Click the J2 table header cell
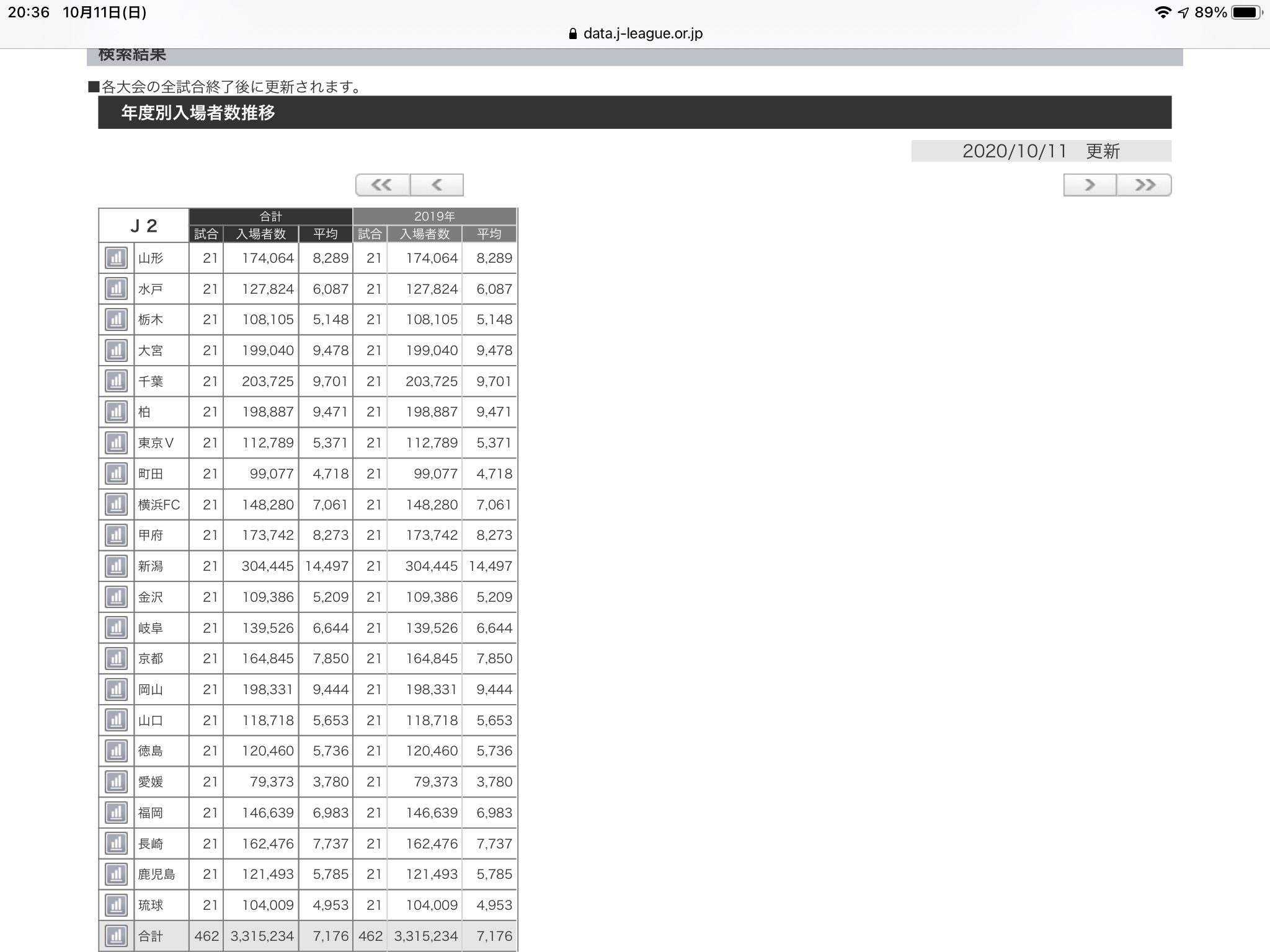The width and height of the screenshot is (1270, 952). coord(144,226)
